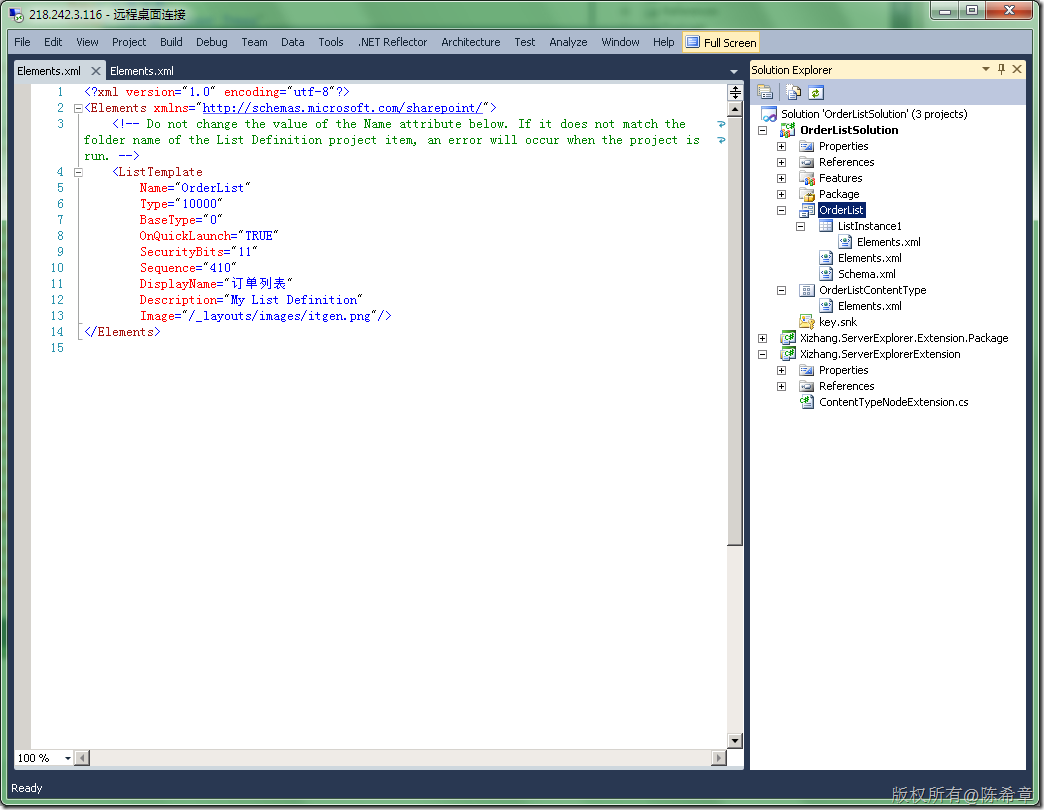Open the Tools menu
This screenshot has width=1044, height=810.
pyautogui.click(x=331, y=42)
